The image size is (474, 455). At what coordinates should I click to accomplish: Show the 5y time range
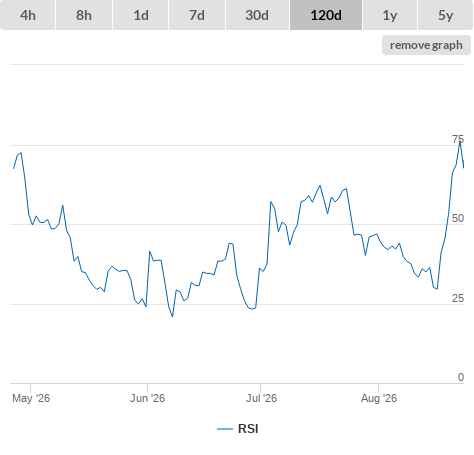click(445, 15)
